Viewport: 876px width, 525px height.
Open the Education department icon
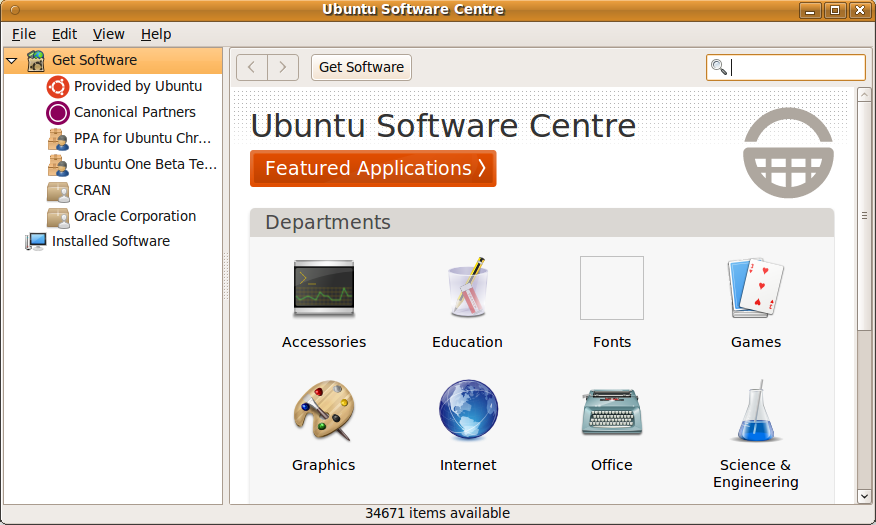(468, 287)
